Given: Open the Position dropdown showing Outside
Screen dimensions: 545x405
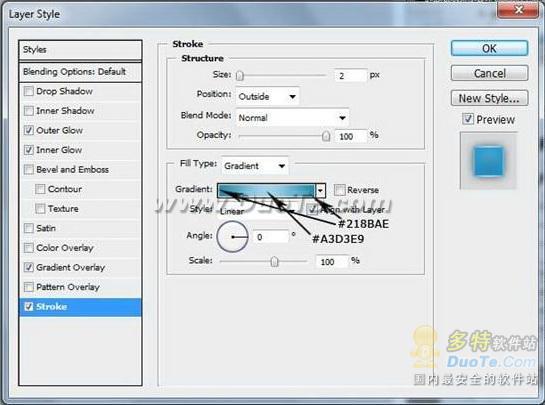Looking at the screenshot, I should coord(267,96).
